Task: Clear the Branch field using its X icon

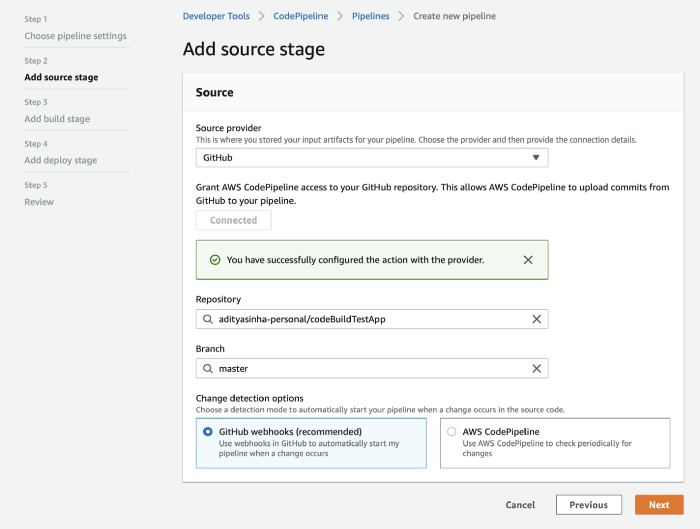Action: coord(537,369)
